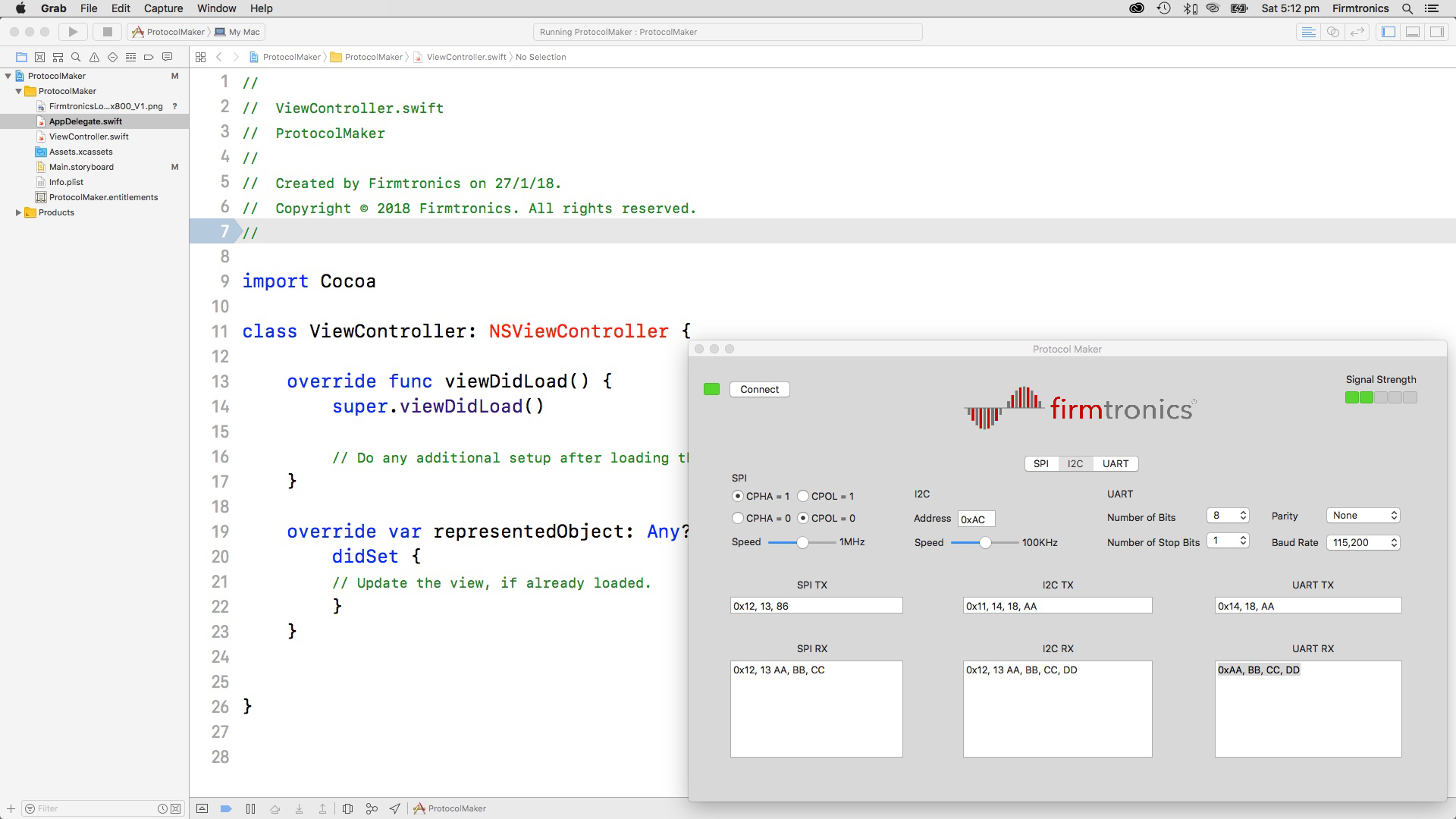Click the I2C Address field 0xAC
1456x819 pixels.
click(975, 519)
